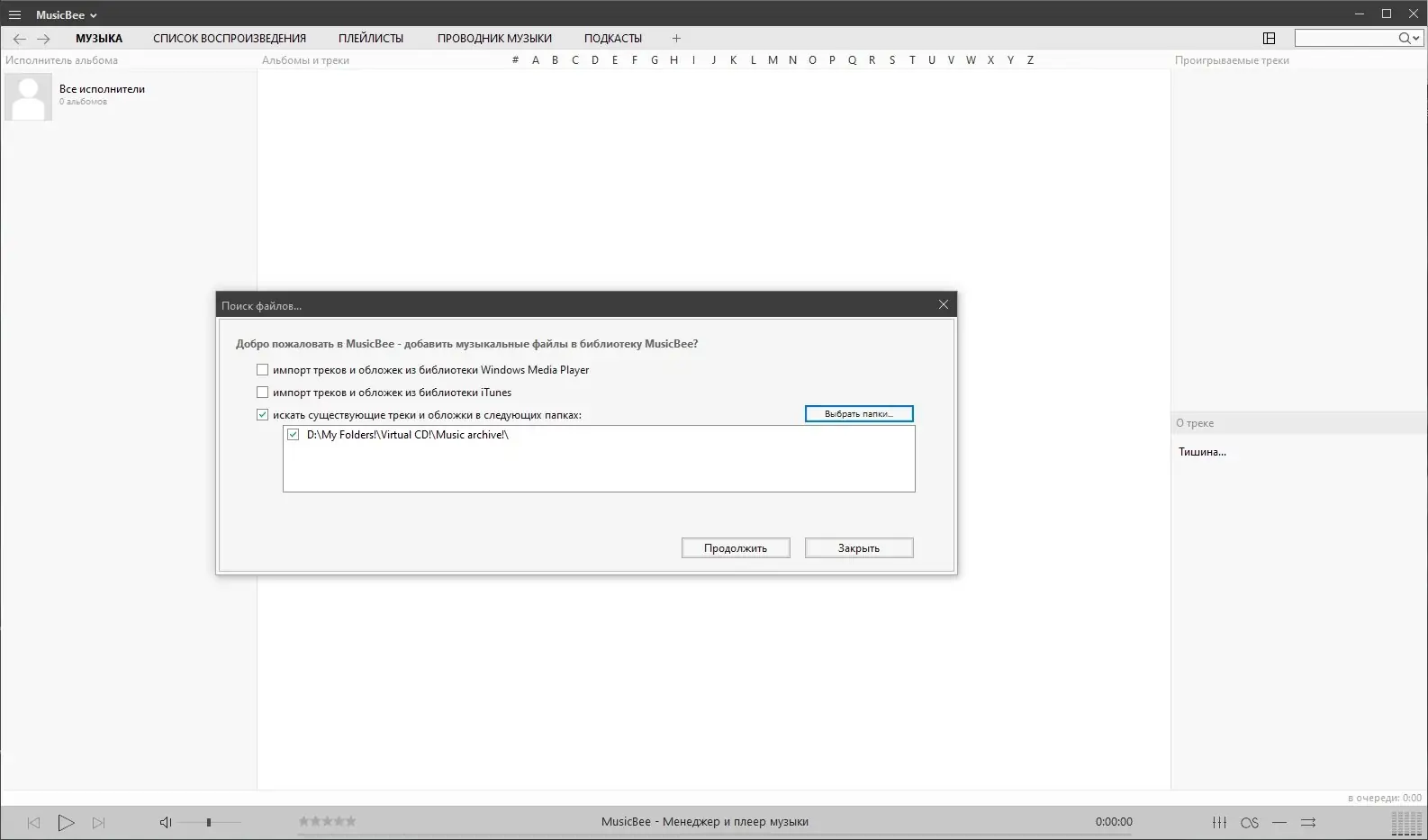
Task: Click Продолжить button
Action: coord(736,548)
